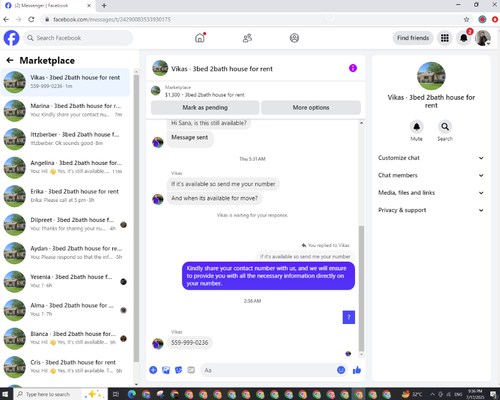Search in conversation using the magnifier icon
500x400 pixels.
[445, 127]
